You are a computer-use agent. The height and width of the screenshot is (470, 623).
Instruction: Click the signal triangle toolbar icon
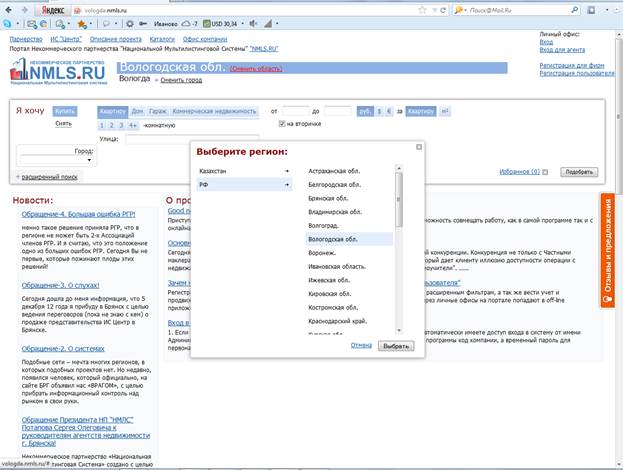(268, 24)
